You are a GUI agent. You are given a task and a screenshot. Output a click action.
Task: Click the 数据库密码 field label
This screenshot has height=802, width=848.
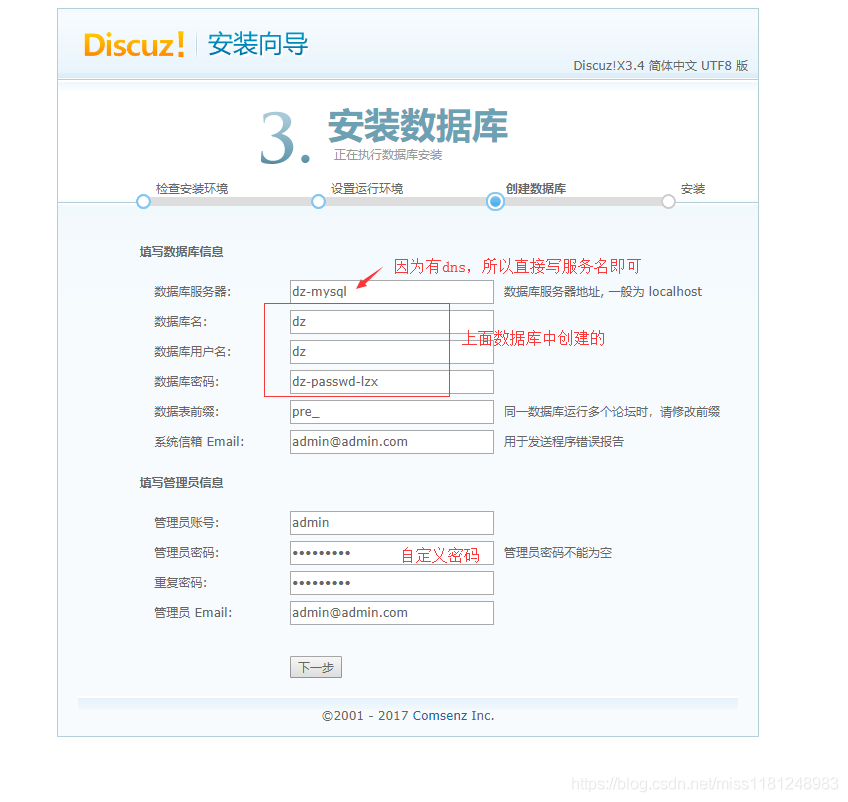(187, 382)
